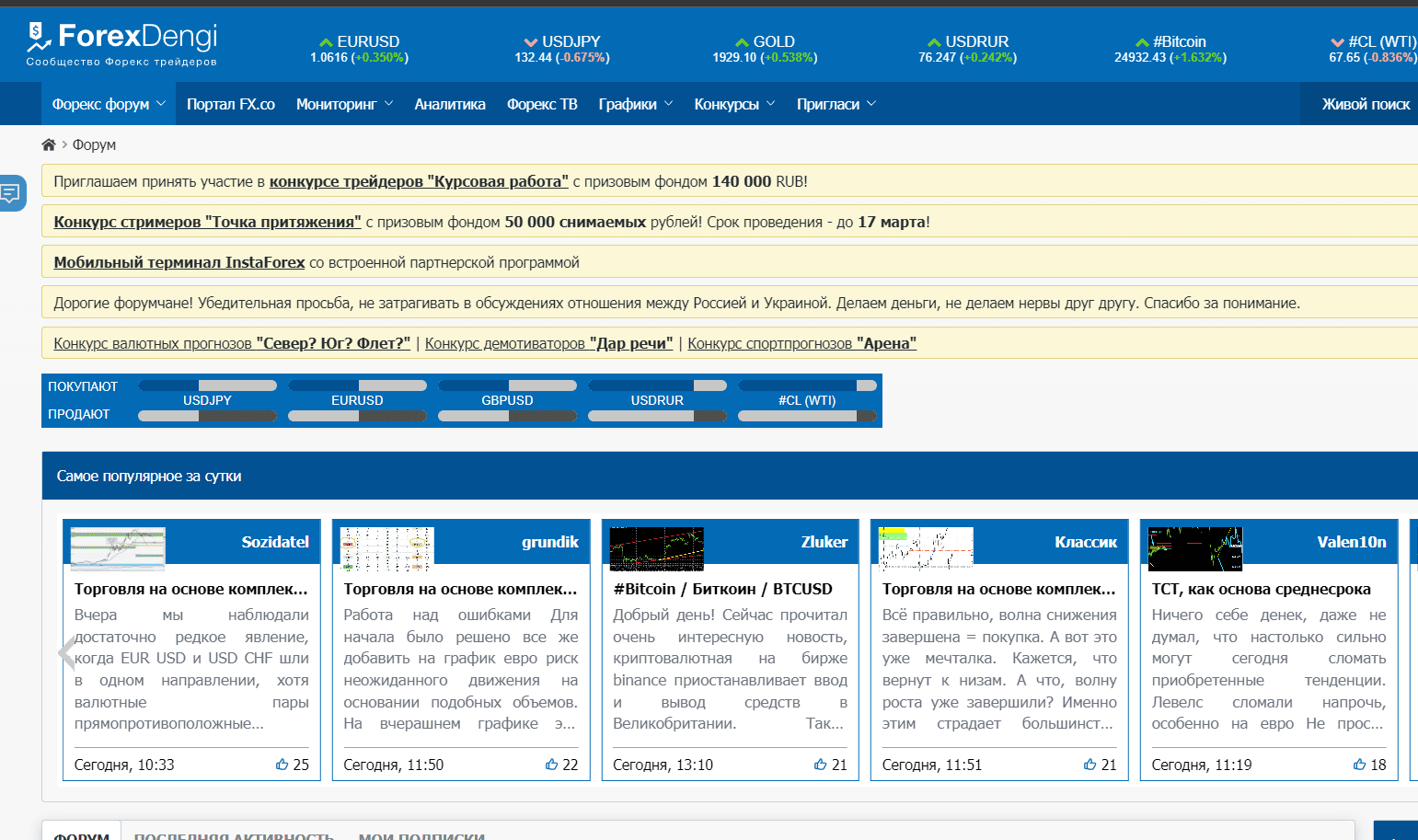Open Портал FX.co menu item
This screenshot has width=1418, height=840.
[x=231, y=104]
